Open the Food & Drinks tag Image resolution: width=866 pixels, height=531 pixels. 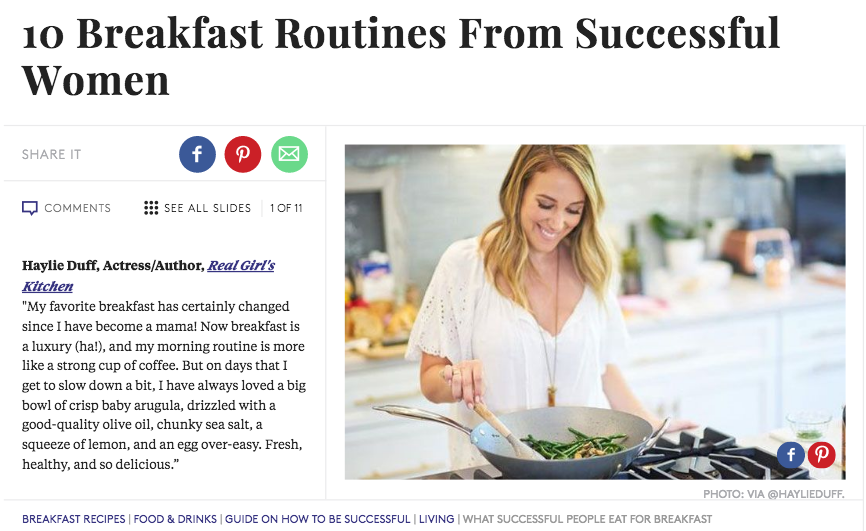[176, 519]
